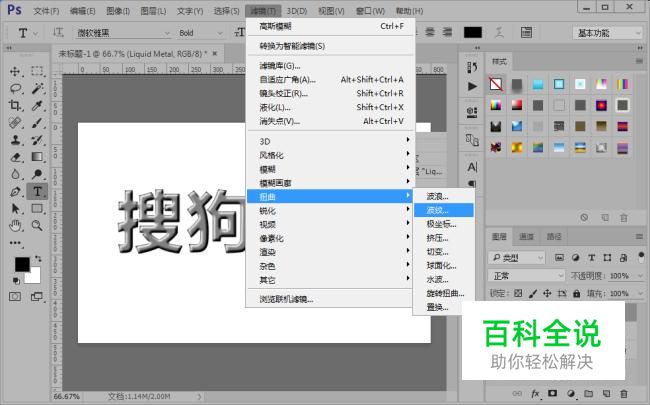The height and width of the screenshot is (405, 650).
Task: Select the Rectangular Marquee tool
Action: coord(37,71)
